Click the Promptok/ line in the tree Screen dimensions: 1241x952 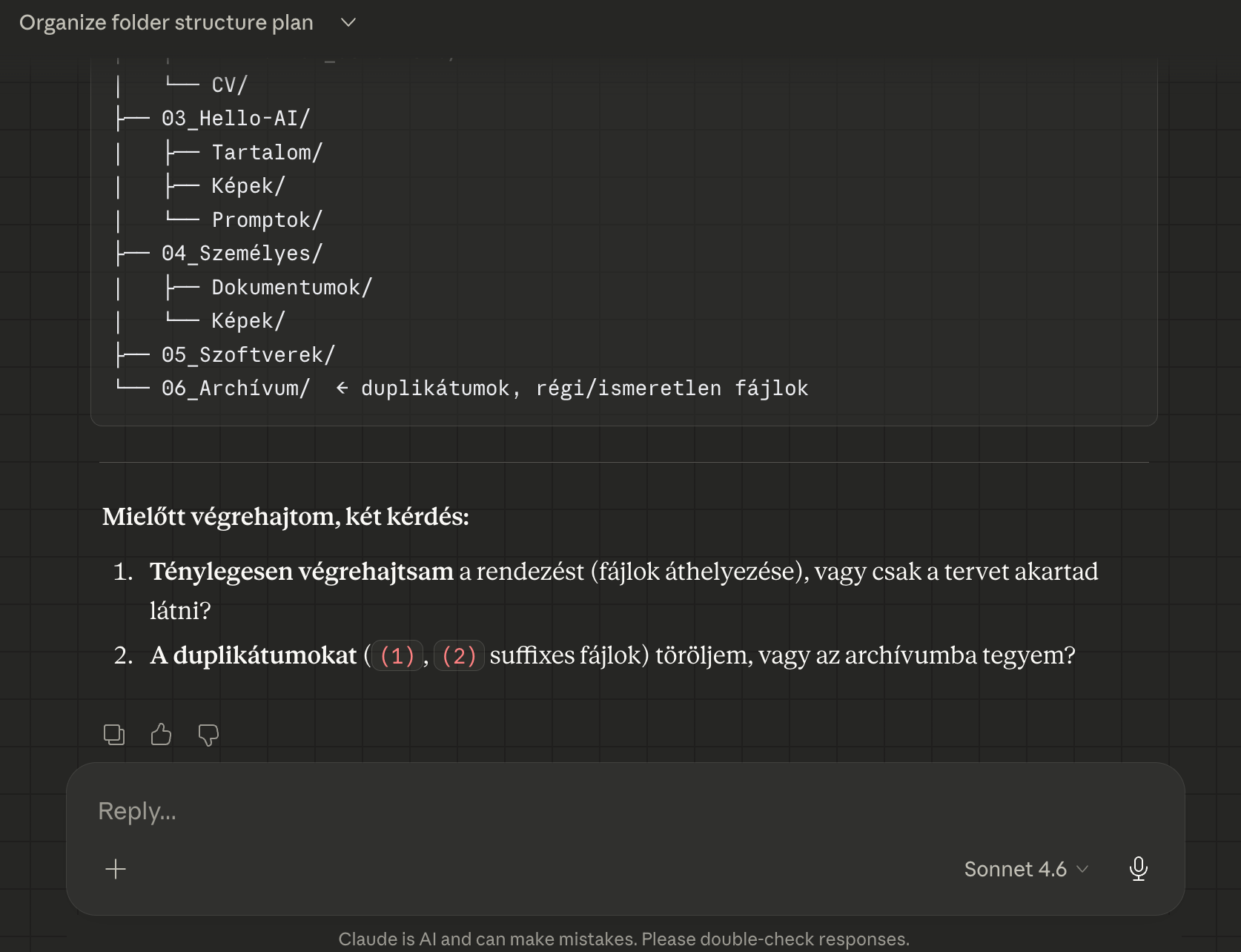tap(267, 220)
